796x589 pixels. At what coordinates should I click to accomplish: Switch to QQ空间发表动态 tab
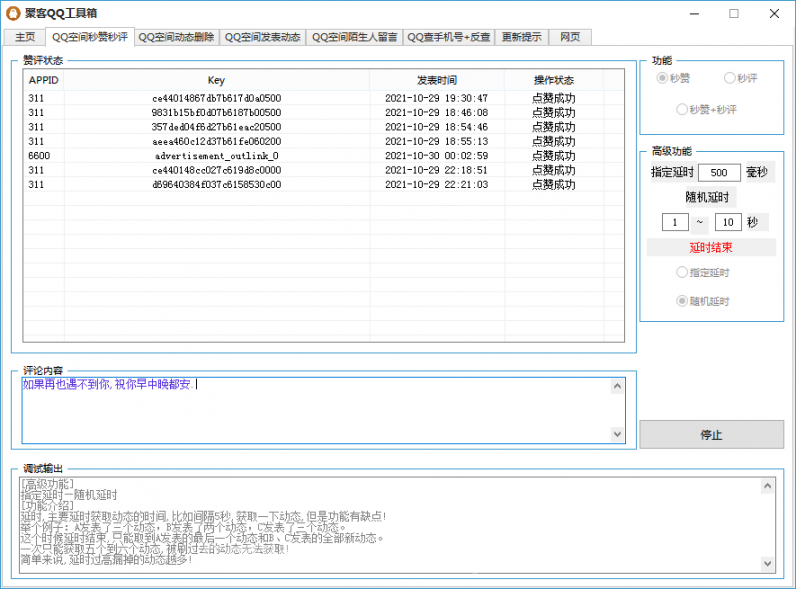coord(262,37)
